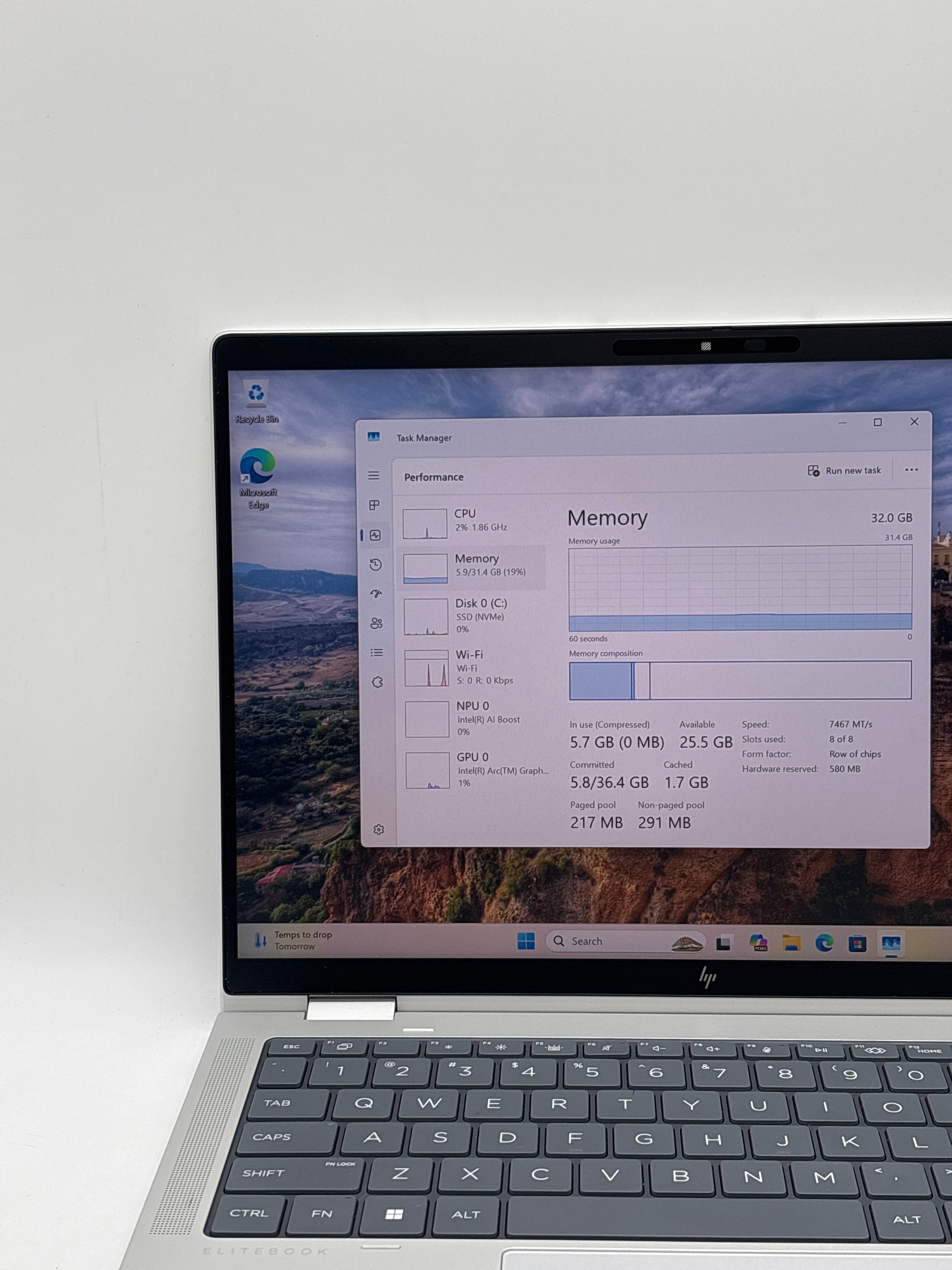
Task: Open the Services page from the sidebar
Action: click(377, 682)
